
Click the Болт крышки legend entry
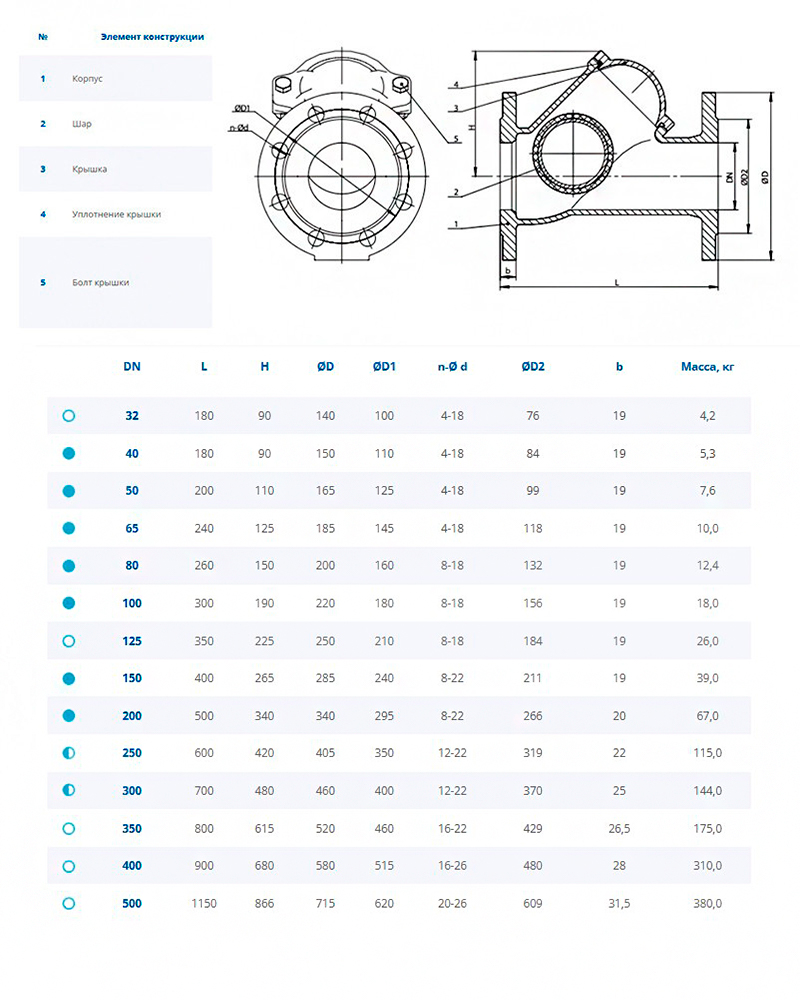[x=115, y=282]
